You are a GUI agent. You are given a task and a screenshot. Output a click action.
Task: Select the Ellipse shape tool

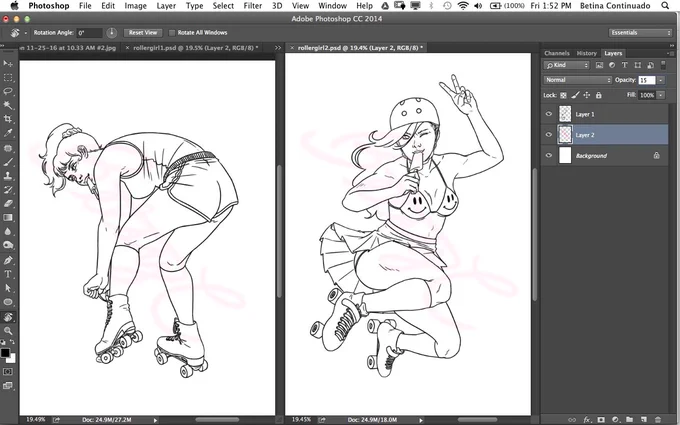8,302
